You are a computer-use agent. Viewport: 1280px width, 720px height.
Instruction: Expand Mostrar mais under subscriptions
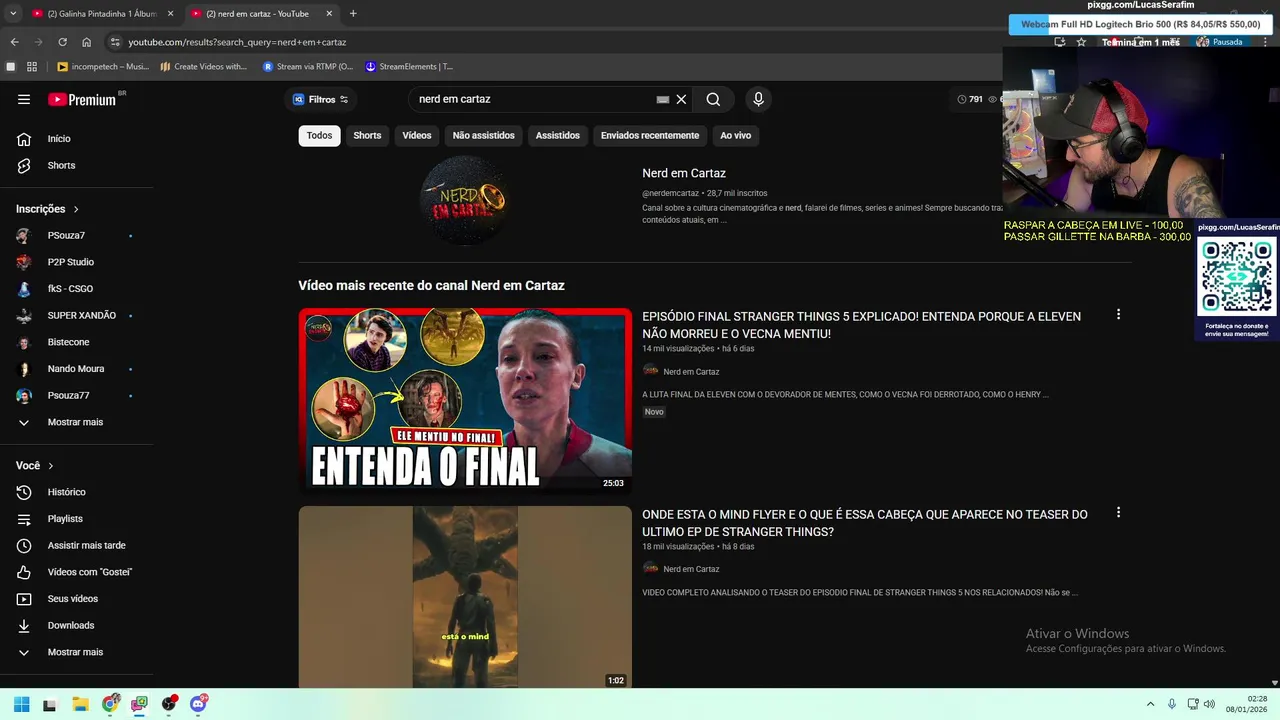coord(77,422)
